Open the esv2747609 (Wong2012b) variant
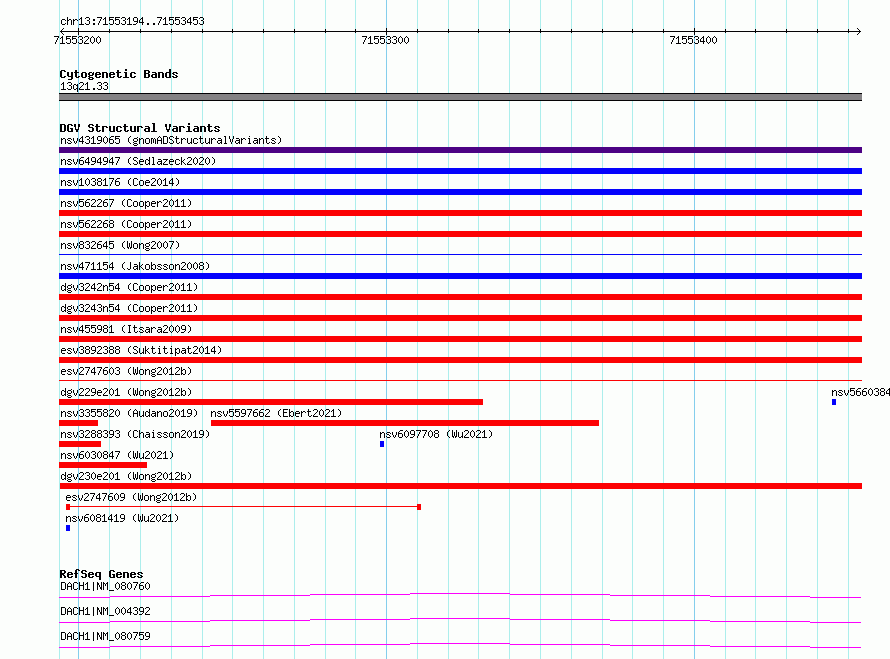 (131, 497)
